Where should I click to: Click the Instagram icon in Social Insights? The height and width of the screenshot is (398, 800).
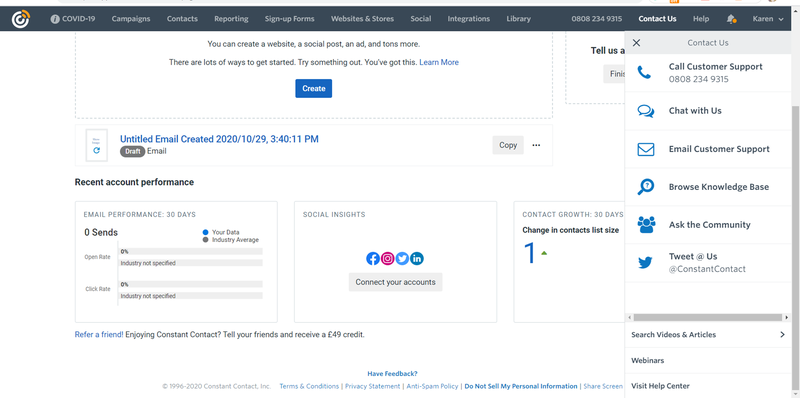coord(388,259)
